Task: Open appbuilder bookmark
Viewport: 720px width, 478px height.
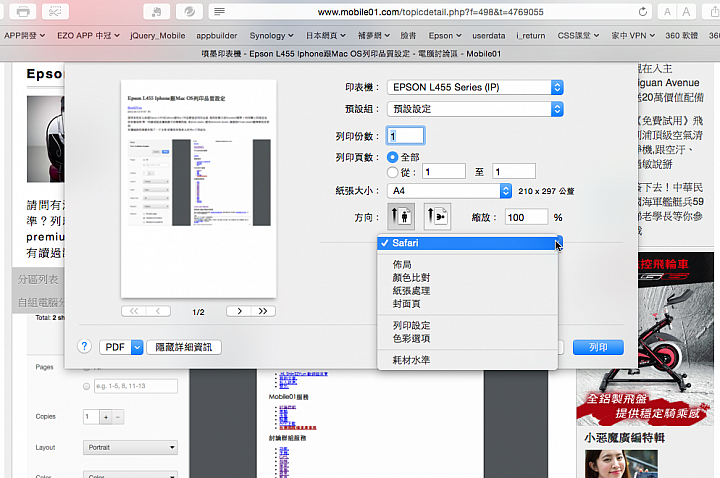Action: [x=217, y=35]
